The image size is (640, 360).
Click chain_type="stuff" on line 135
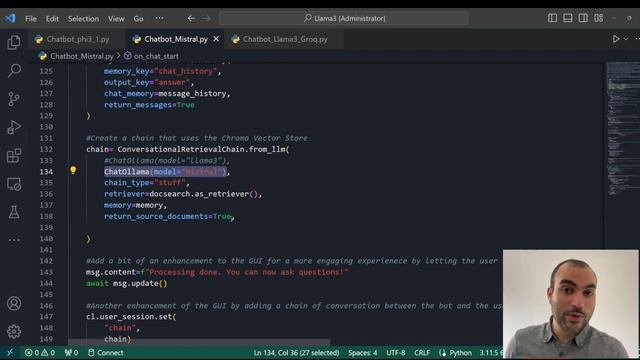tap(145, 183)
